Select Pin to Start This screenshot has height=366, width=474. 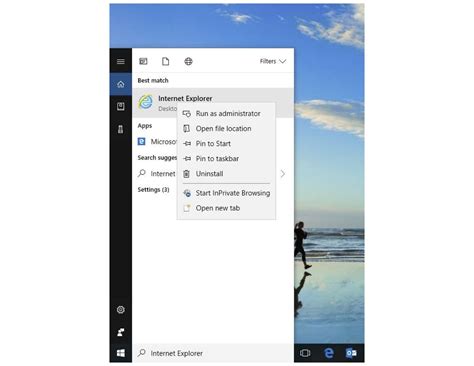227,144
